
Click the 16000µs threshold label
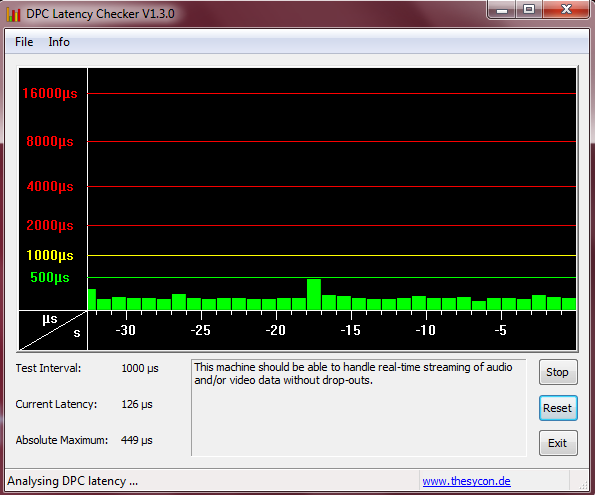pyautogui.click(x=50, y=93)
